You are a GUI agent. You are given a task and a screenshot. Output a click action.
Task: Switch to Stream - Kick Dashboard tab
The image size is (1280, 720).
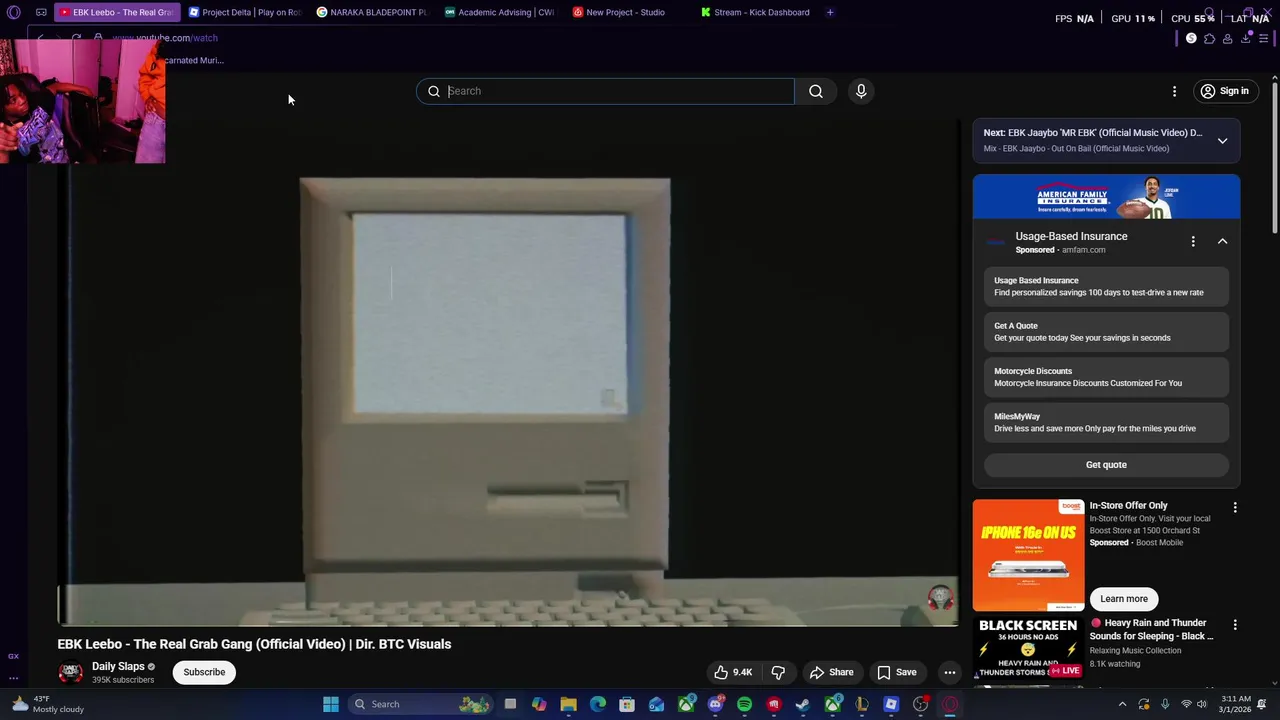click(x=756, y=12)
